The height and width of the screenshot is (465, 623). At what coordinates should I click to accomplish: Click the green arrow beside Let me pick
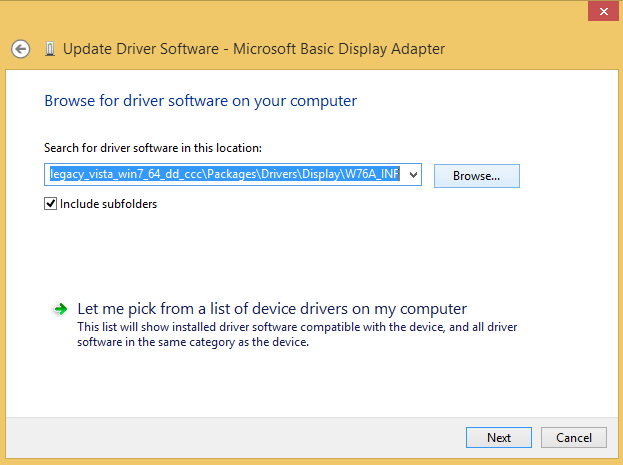coord(61,310)
